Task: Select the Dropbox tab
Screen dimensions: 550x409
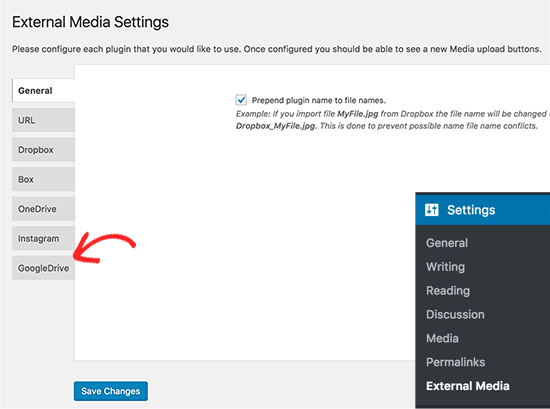Action: [43, 150]
